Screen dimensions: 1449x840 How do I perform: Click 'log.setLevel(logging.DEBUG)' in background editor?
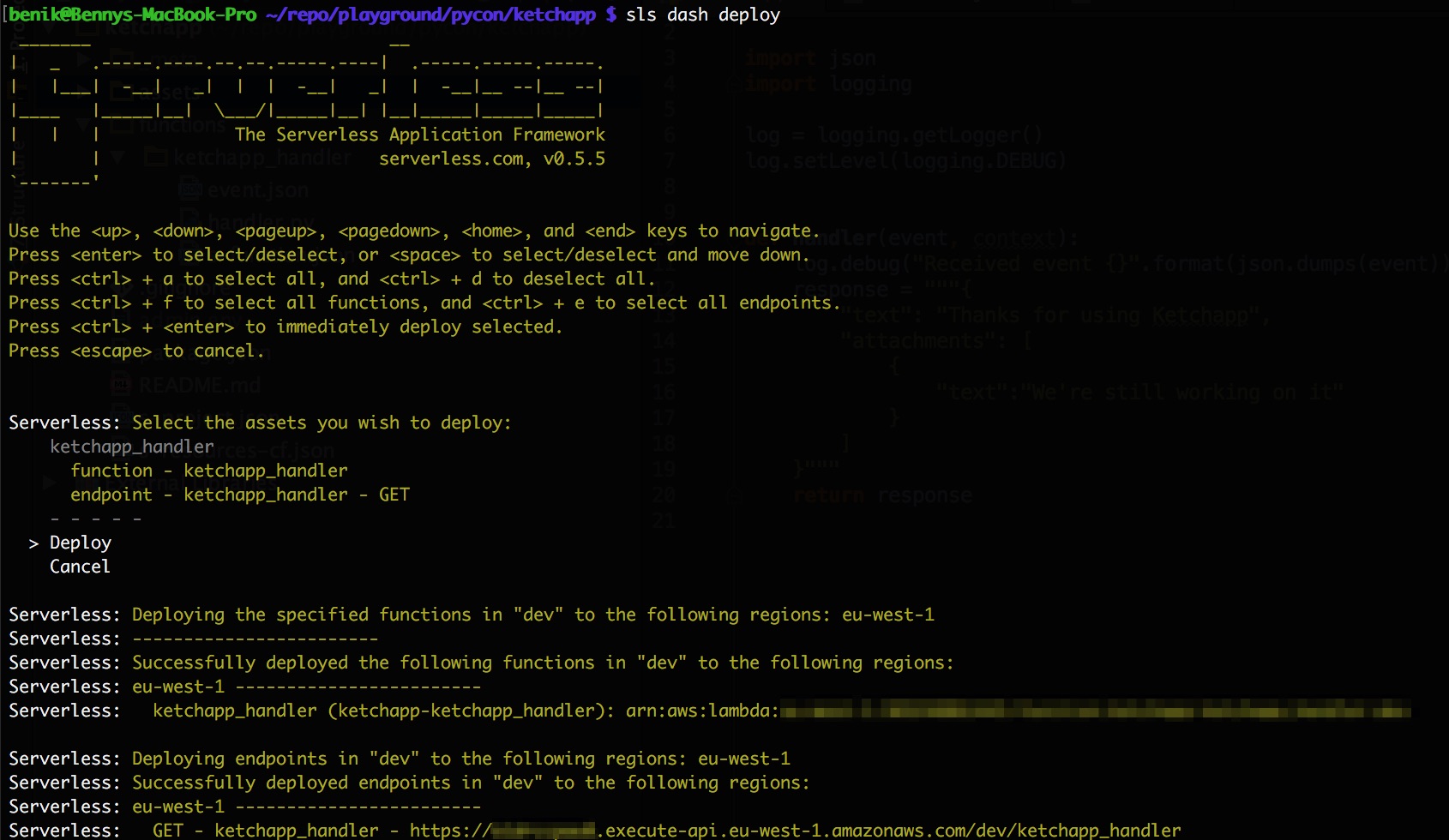(905, 160)
